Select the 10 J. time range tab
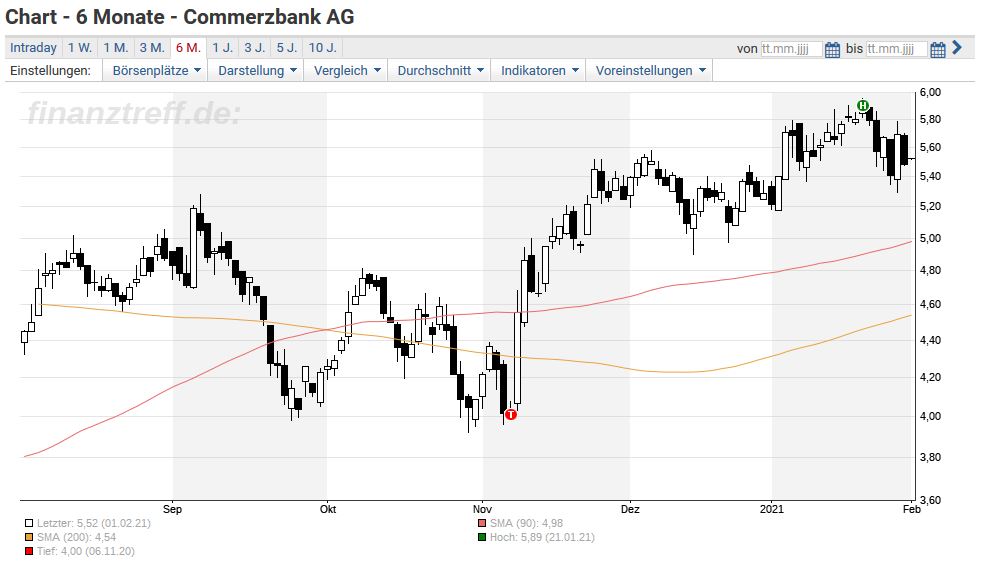983x566 pixels. pos(323,48)
